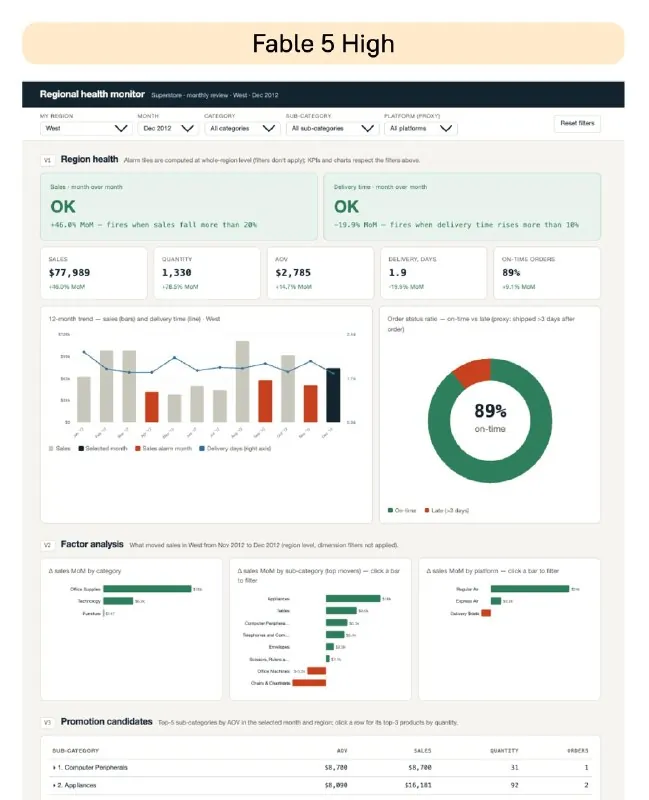
Task: Click the Reset filters button
Action: point(577,123)
